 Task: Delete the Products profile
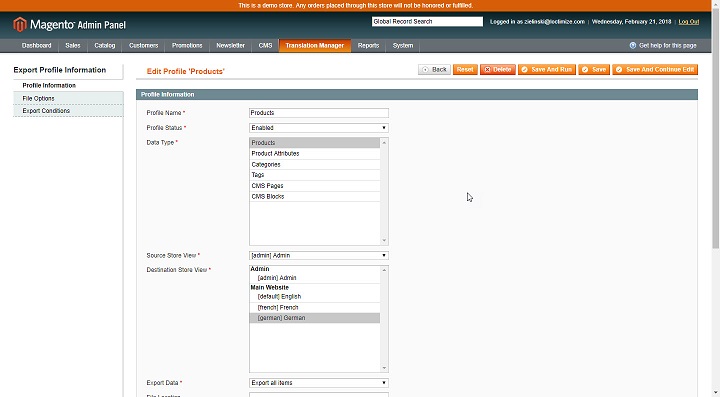(x=498, y=70)
